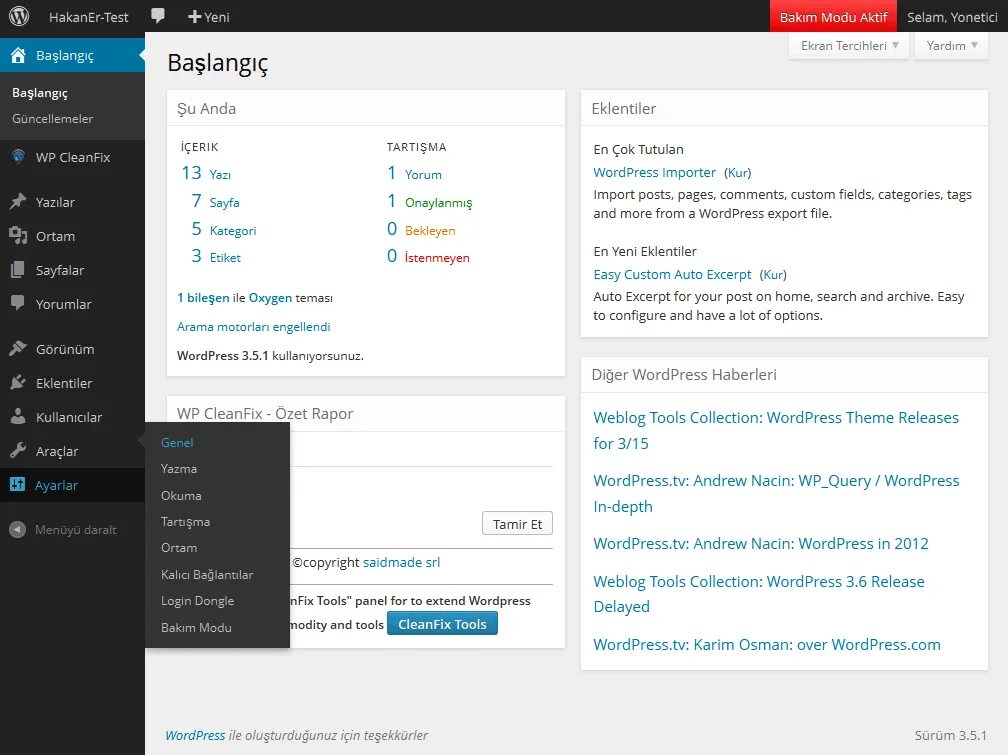Open Karim Osman: over WordPress.com link
Viewport: 1008px width, 755px height.
click(767, 644)
